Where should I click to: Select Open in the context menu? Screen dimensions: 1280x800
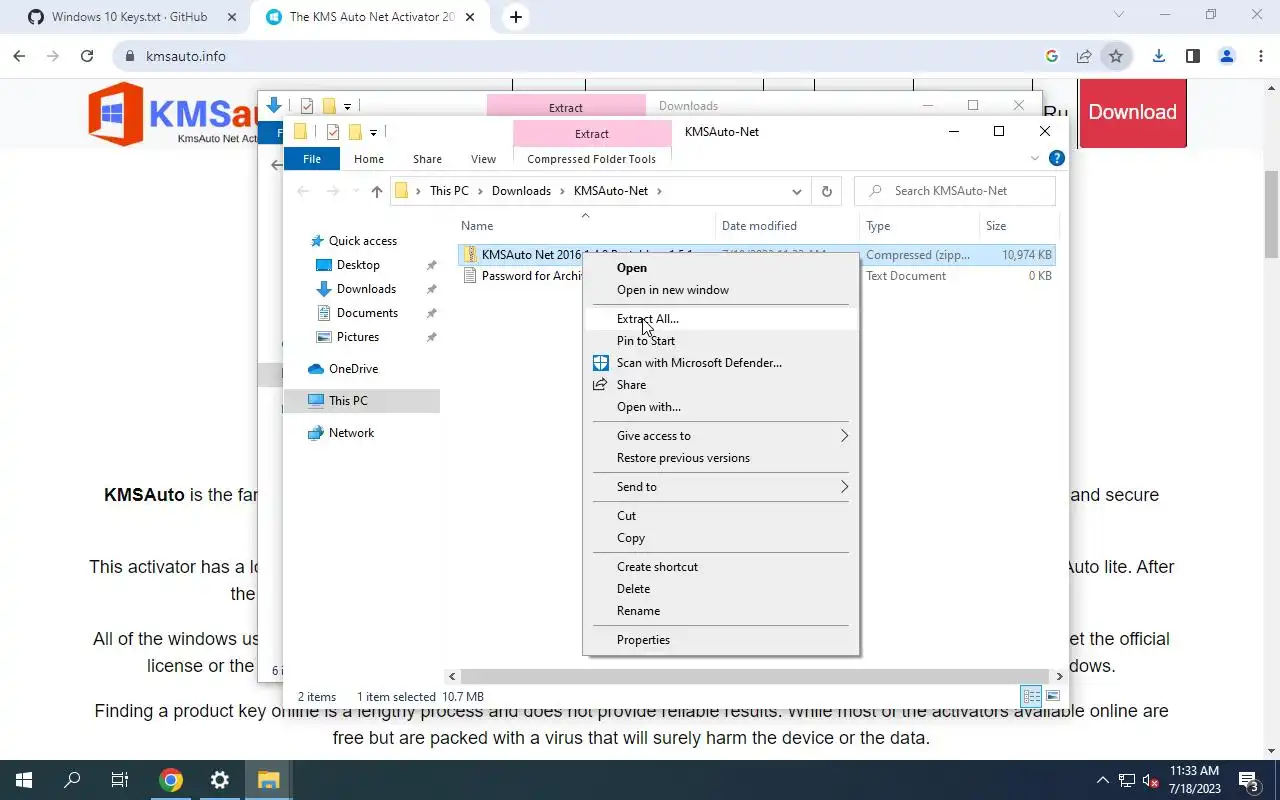click(631, 267)
